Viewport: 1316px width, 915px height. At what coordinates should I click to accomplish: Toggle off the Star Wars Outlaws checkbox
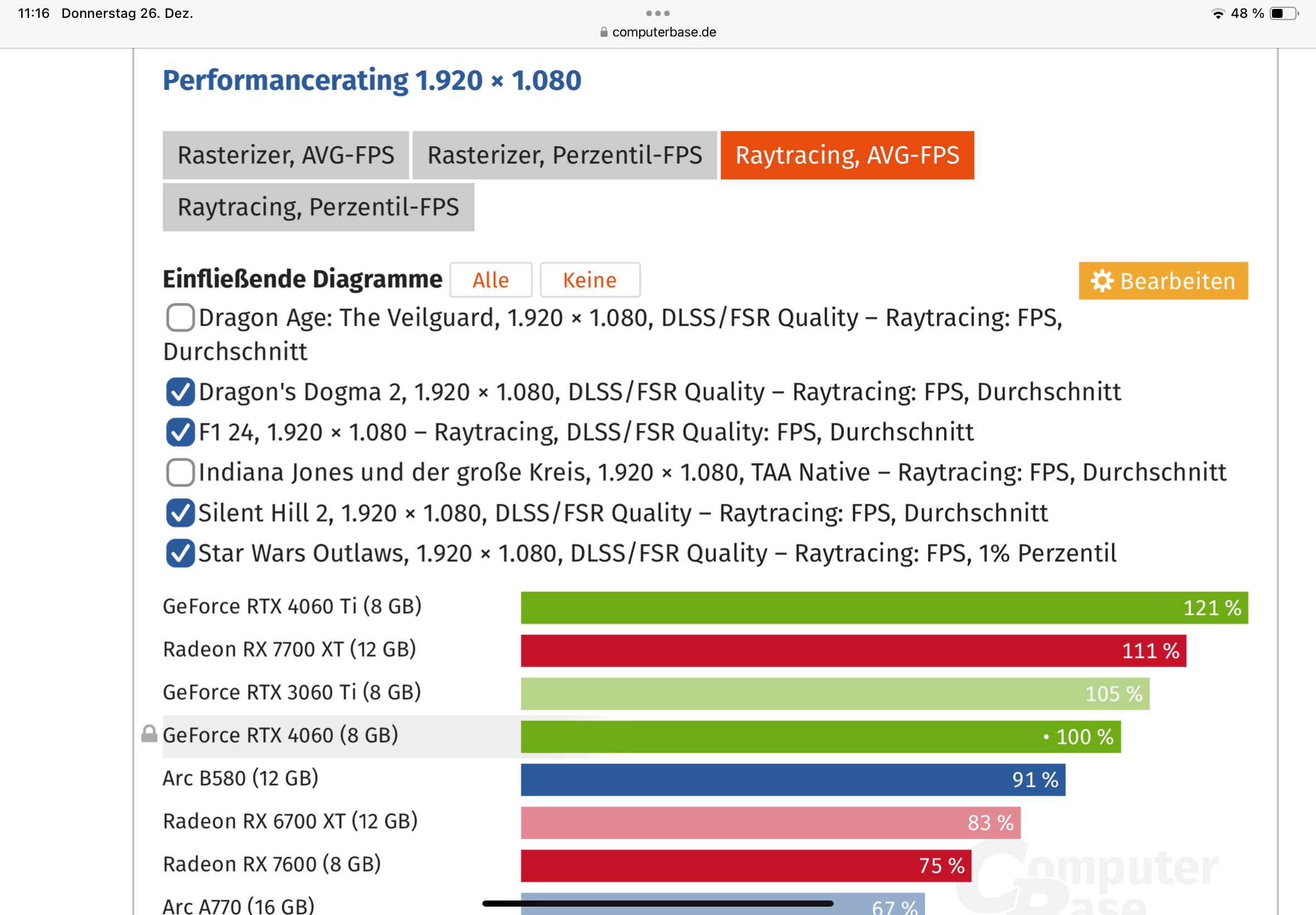point(181,553)
